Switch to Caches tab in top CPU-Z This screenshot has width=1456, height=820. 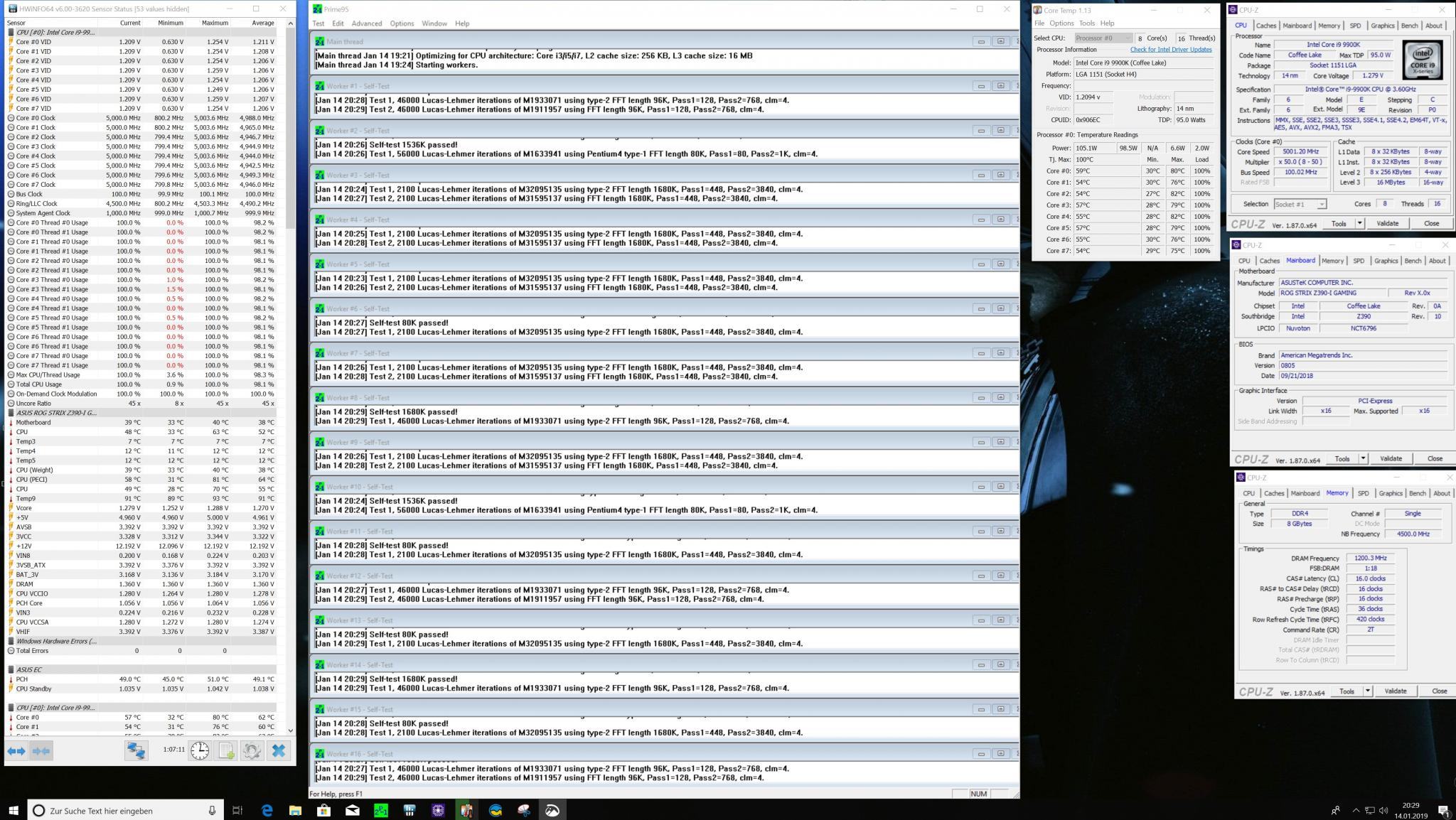(1265, 26)
